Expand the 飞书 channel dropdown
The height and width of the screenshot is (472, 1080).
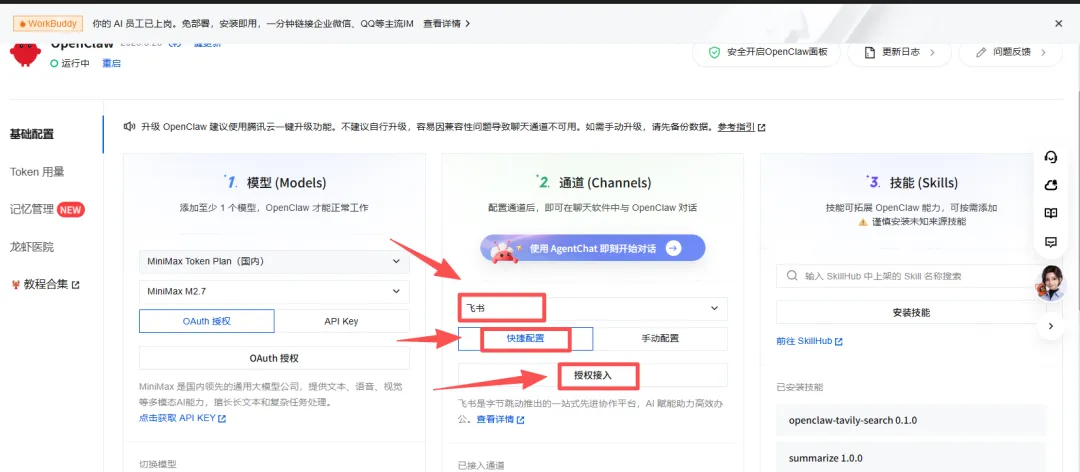(592, 309)
